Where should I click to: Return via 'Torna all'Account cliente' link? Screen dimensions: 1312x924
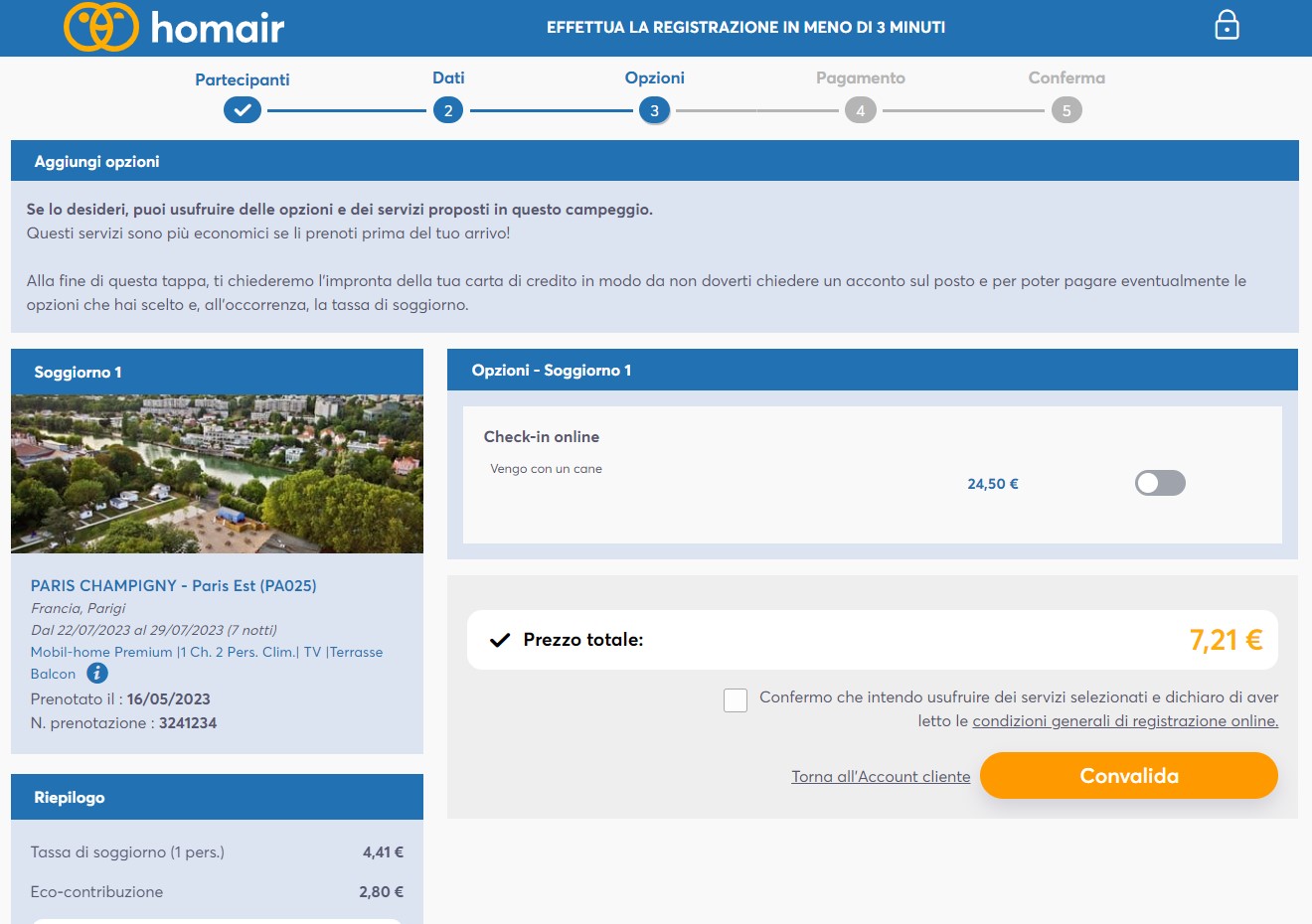pos(881,777)
